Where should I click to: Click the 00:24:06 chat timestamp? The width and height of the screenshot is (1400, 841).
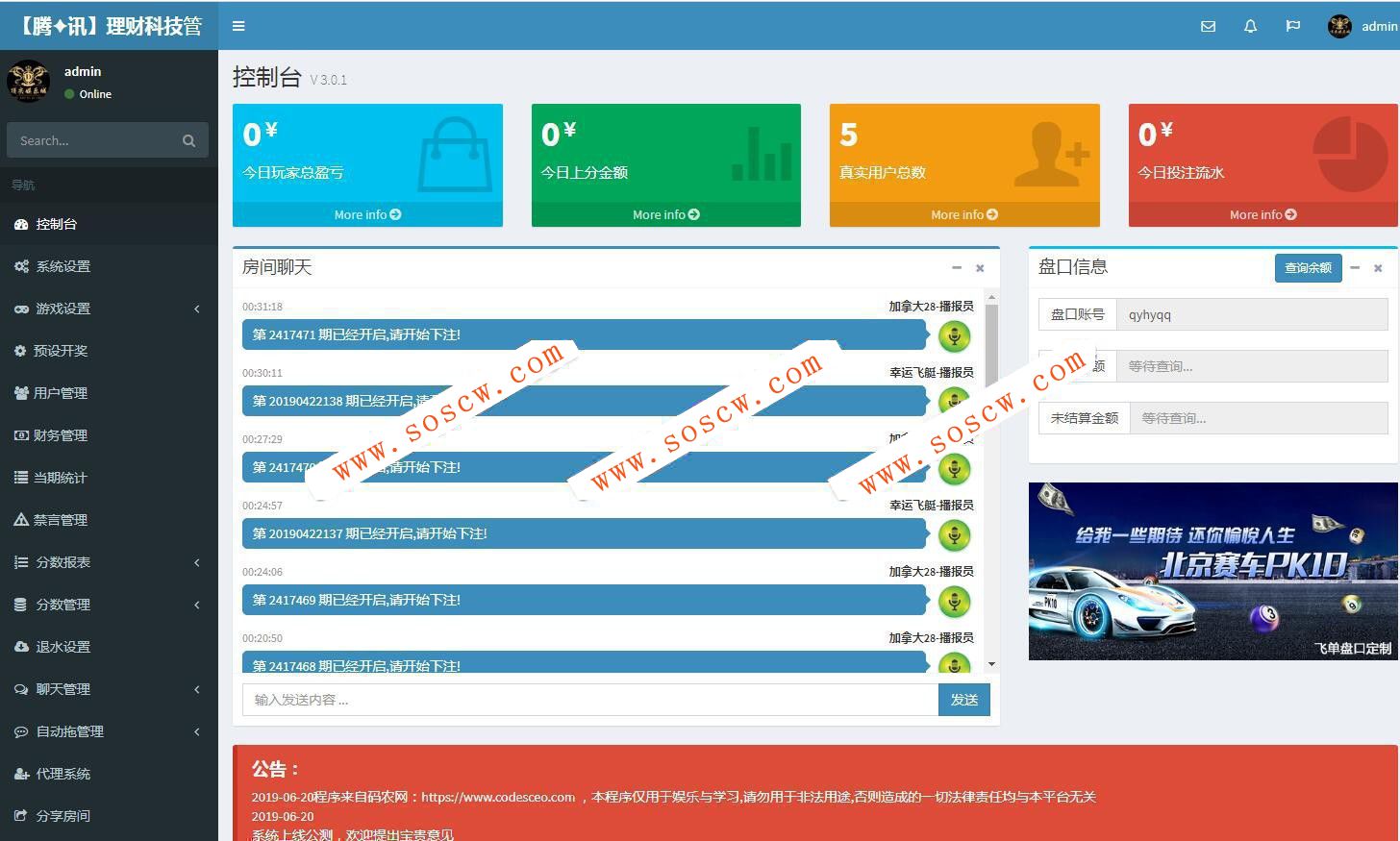pos(262,572)
